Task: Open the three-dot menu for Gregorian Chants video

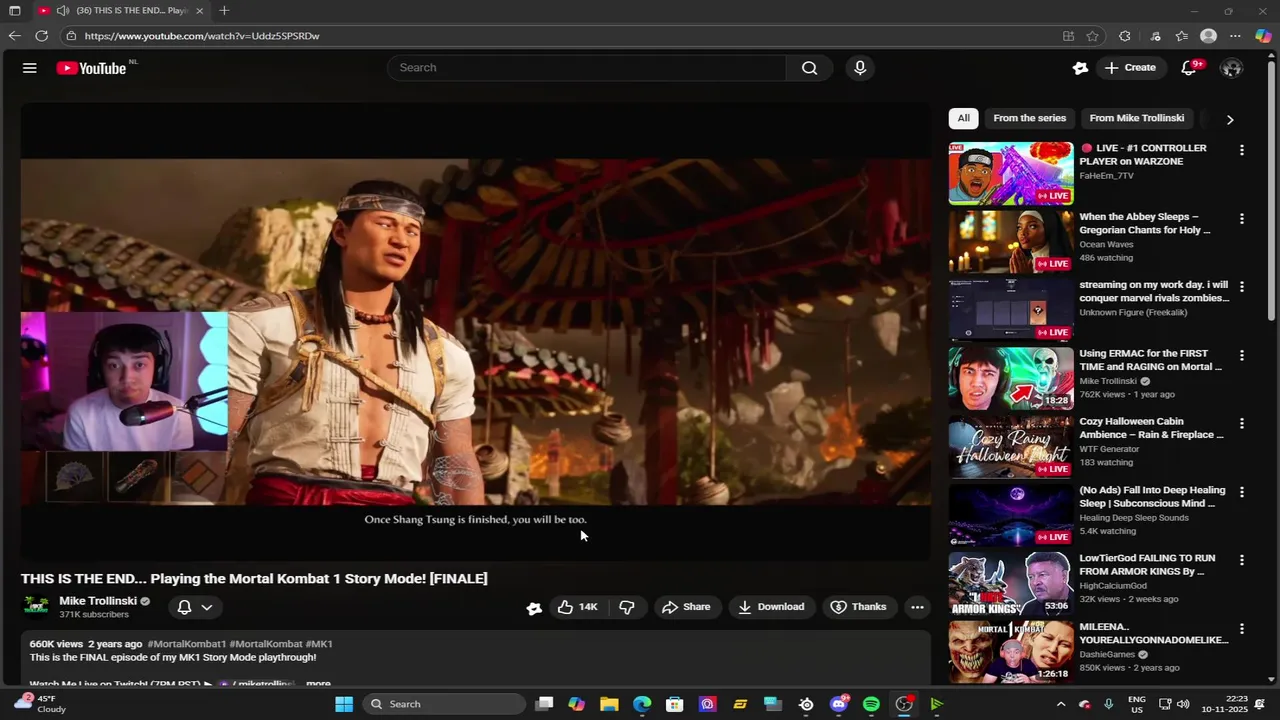Action: click(1242, 218)
